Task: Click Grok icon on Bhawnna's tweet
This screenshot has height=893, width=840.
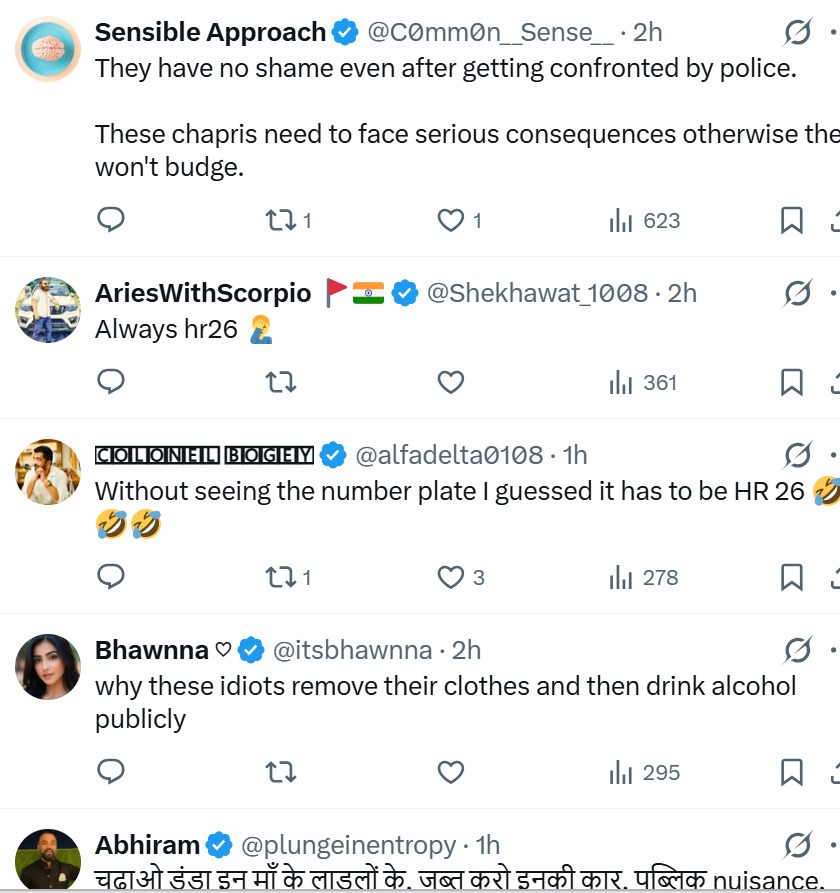Action: [797, 650]
